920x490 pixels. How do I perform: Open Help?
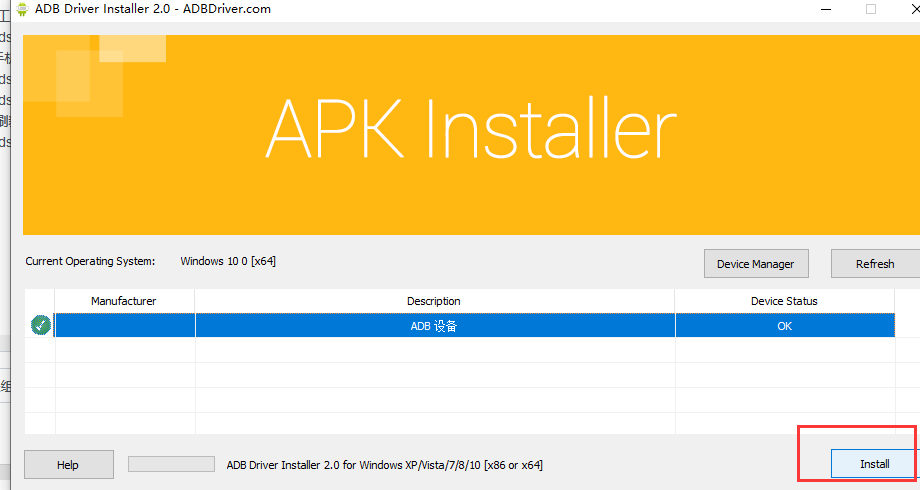pyautogui.click(x=68, y=465)
